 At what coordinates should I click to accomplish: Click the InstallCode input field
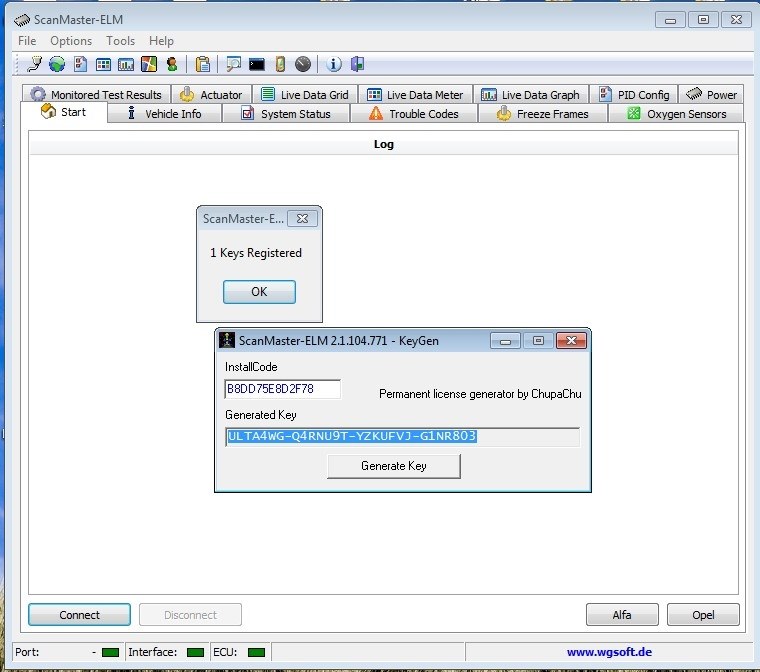(x=282, y=390)
